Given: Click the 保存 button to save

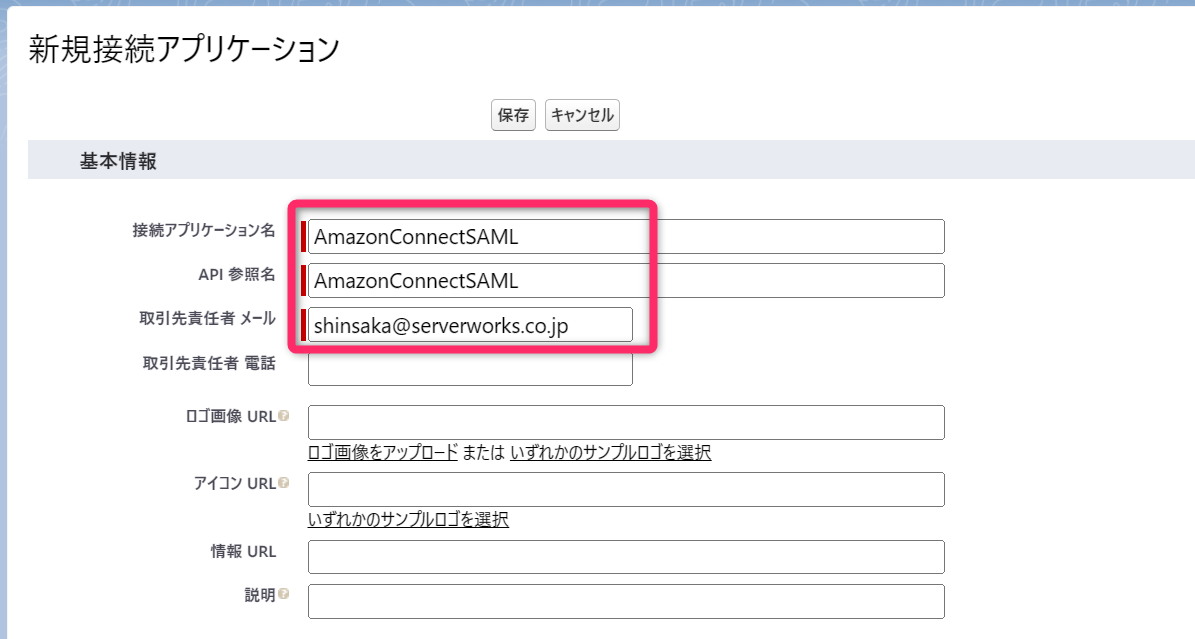Looking at the screenshot, I should pos(512,115).
